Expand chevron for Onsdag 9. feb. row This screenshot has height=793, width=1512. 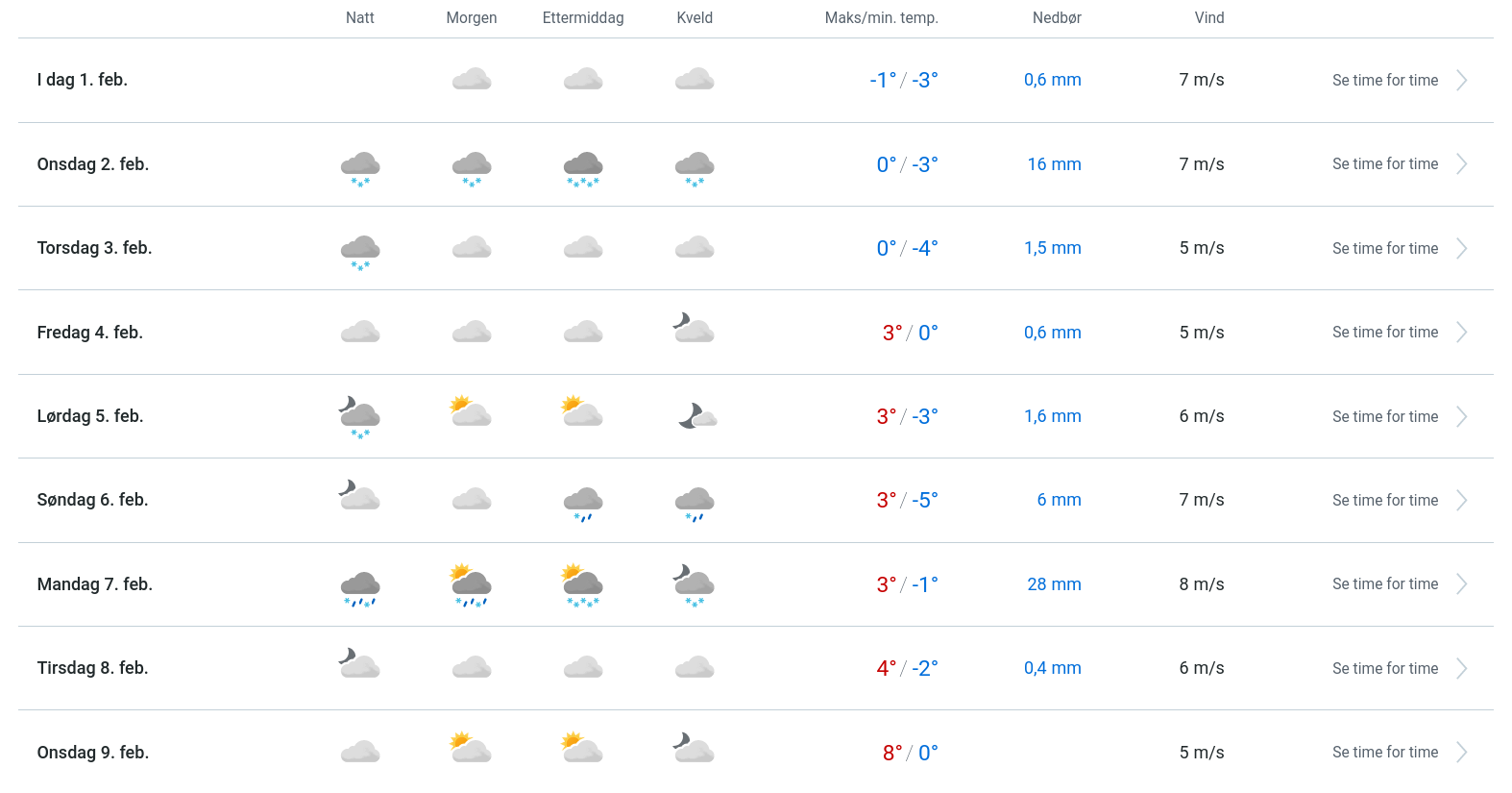pyautogui.click(x=1461, y=753)
